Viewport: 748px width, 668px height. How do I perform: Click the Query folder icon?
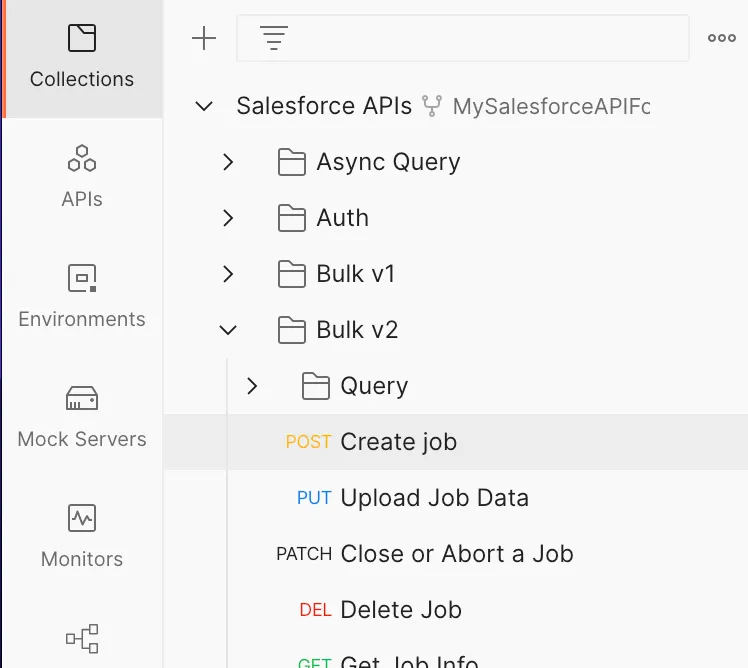[315, 386]
